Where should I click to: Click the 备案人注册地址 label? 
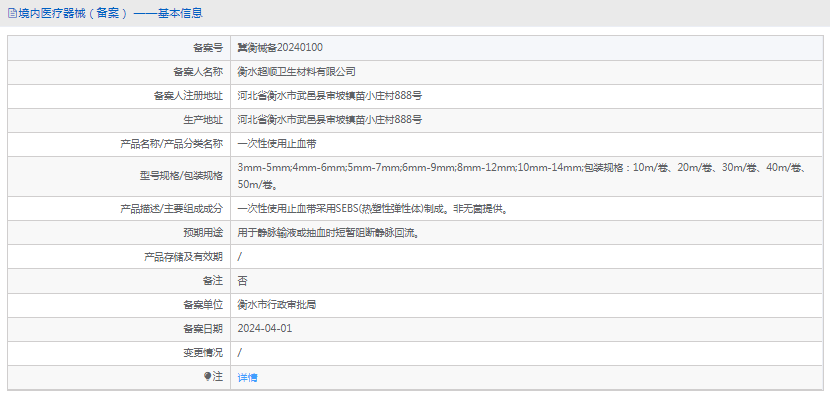point(188,96)
